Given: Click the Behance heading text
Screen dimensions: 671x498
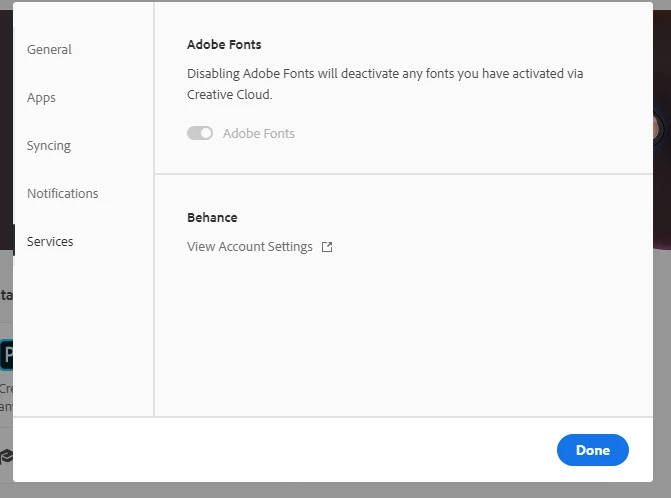Looking at the screenshot, I should (212, 217).
